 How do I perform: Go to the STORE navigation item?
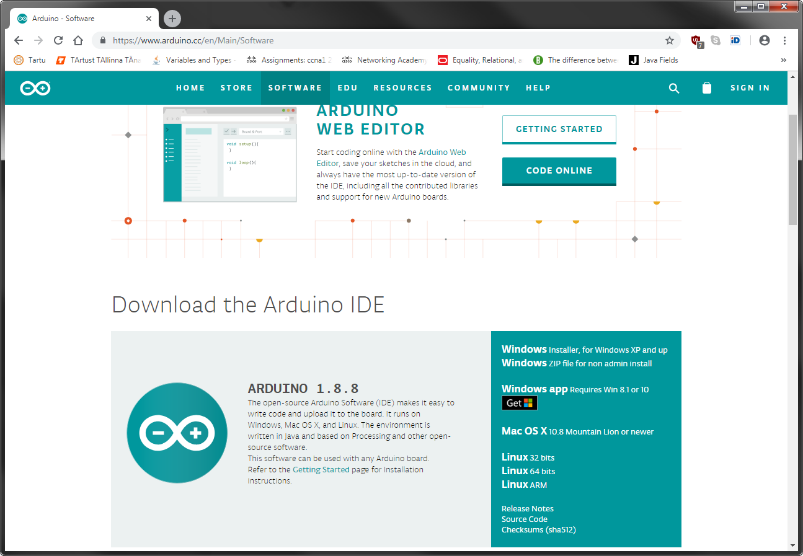pos(236,88)
